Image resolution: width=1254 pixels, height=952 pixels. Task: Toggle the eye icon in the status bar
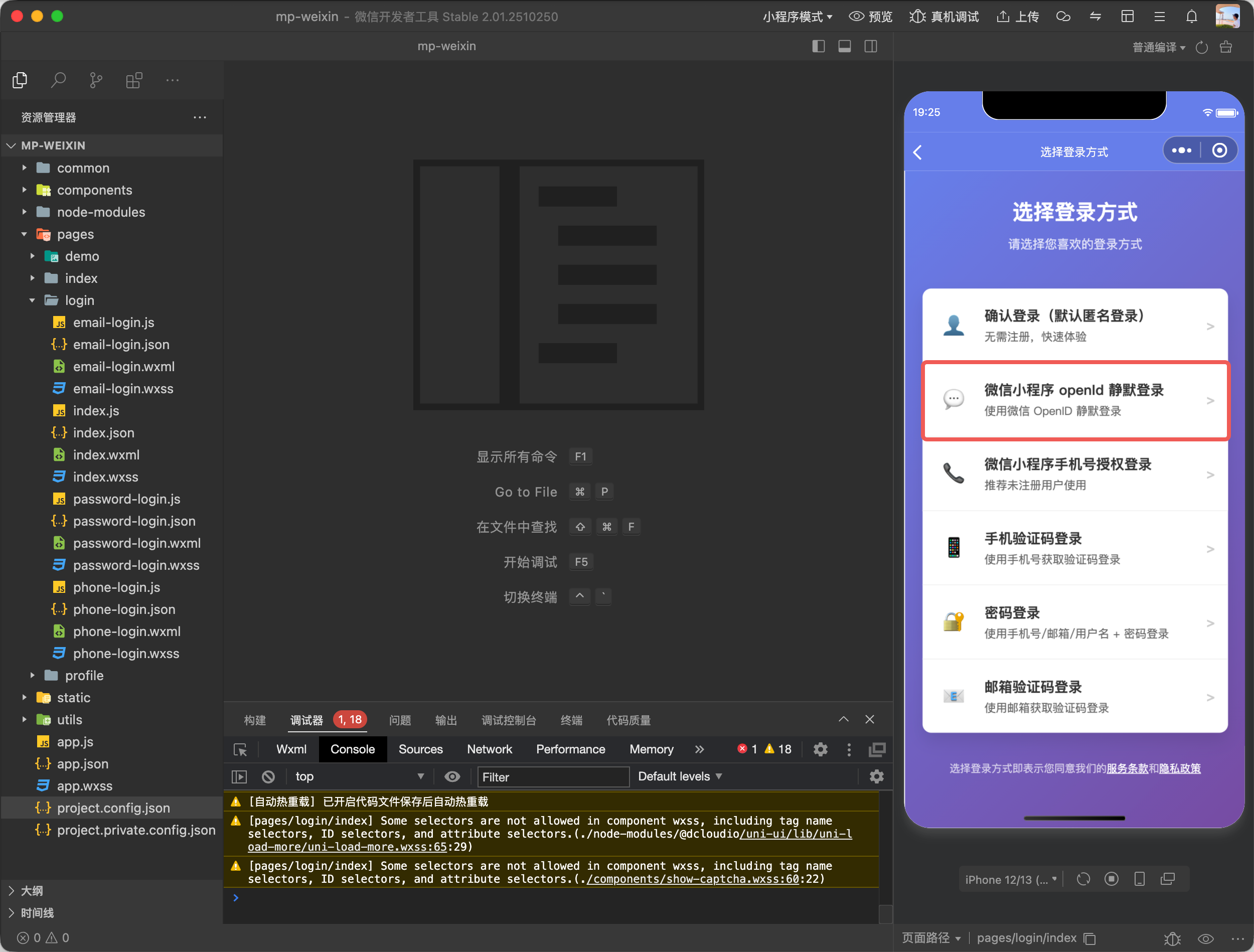point(1204,938)
